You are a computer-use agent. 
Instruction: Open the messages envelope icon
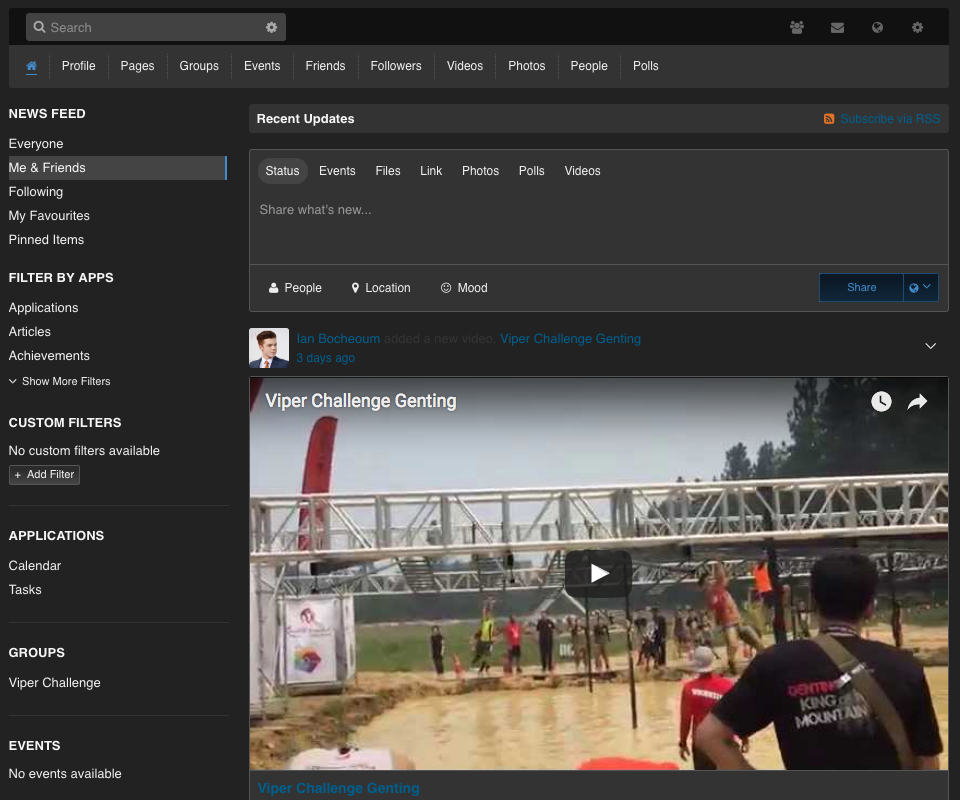point(837,27)
